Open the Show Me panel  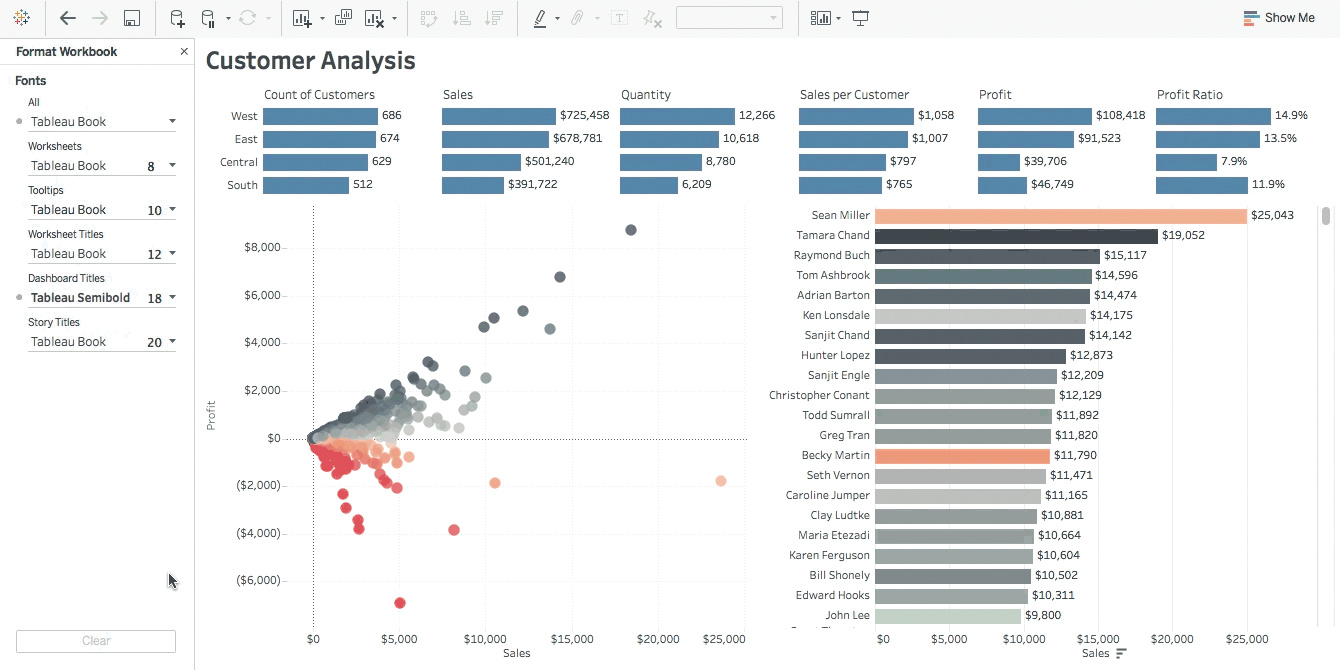coord(1279,18)
